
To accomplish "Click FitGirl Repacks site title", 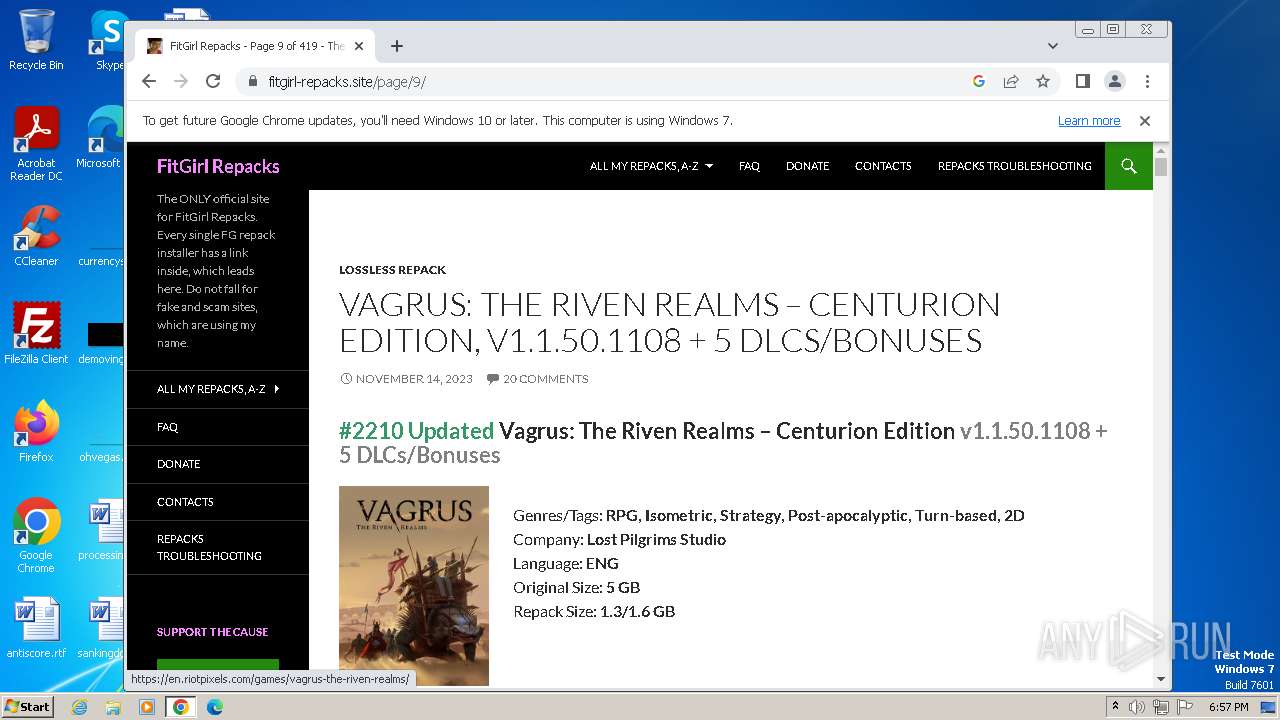I will pyautogui.click(x=218, y=166).
